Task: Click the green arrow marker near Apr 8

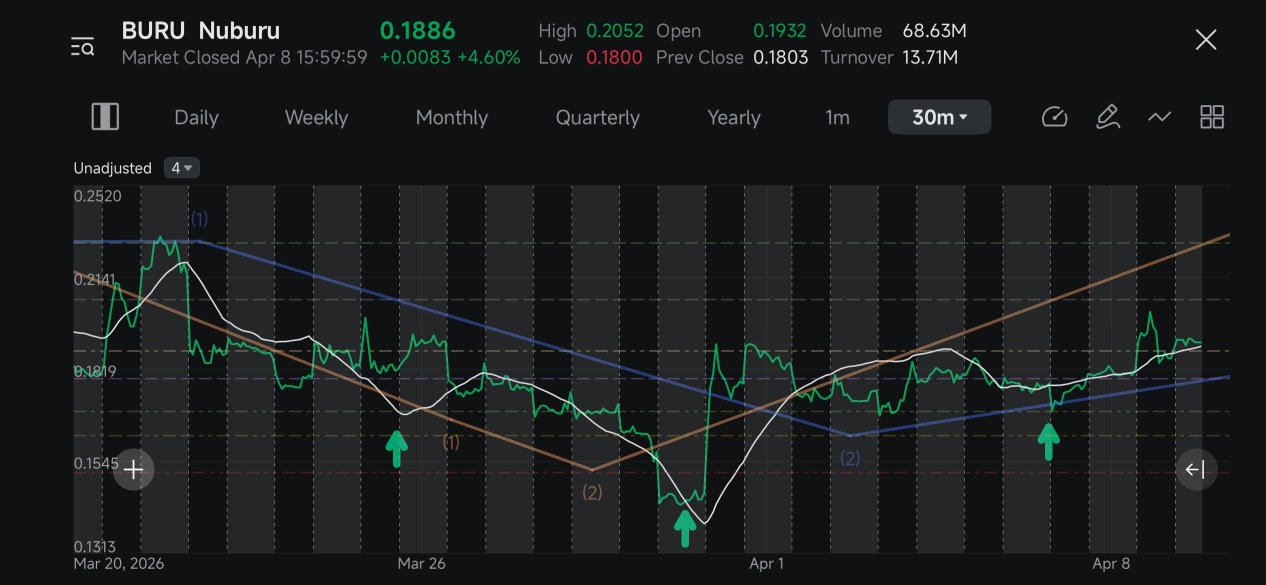Action: coord(1048,441)
